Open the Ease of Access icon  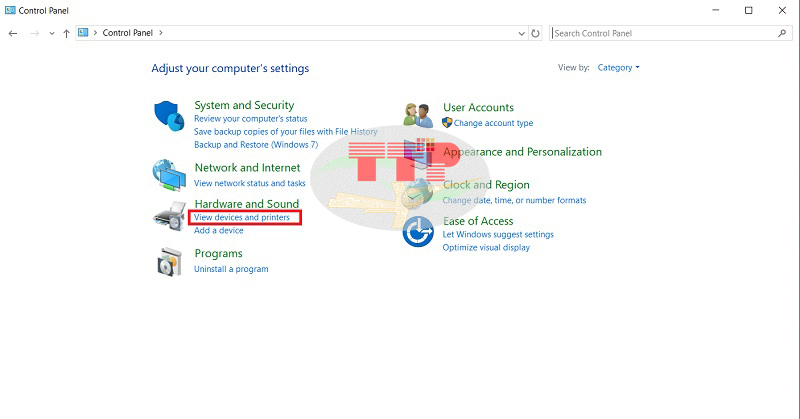point(418,231)
